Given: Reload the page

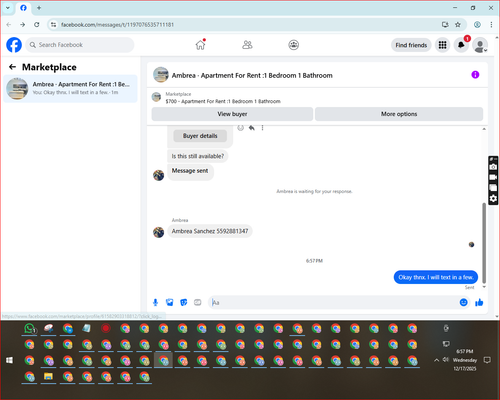Looking at the screenshot, I should [x=37, y=24].
